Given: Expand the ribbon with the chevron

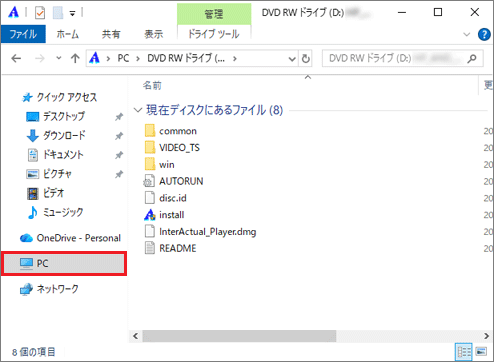Looking at the screenshot, I should click(467, 34).
